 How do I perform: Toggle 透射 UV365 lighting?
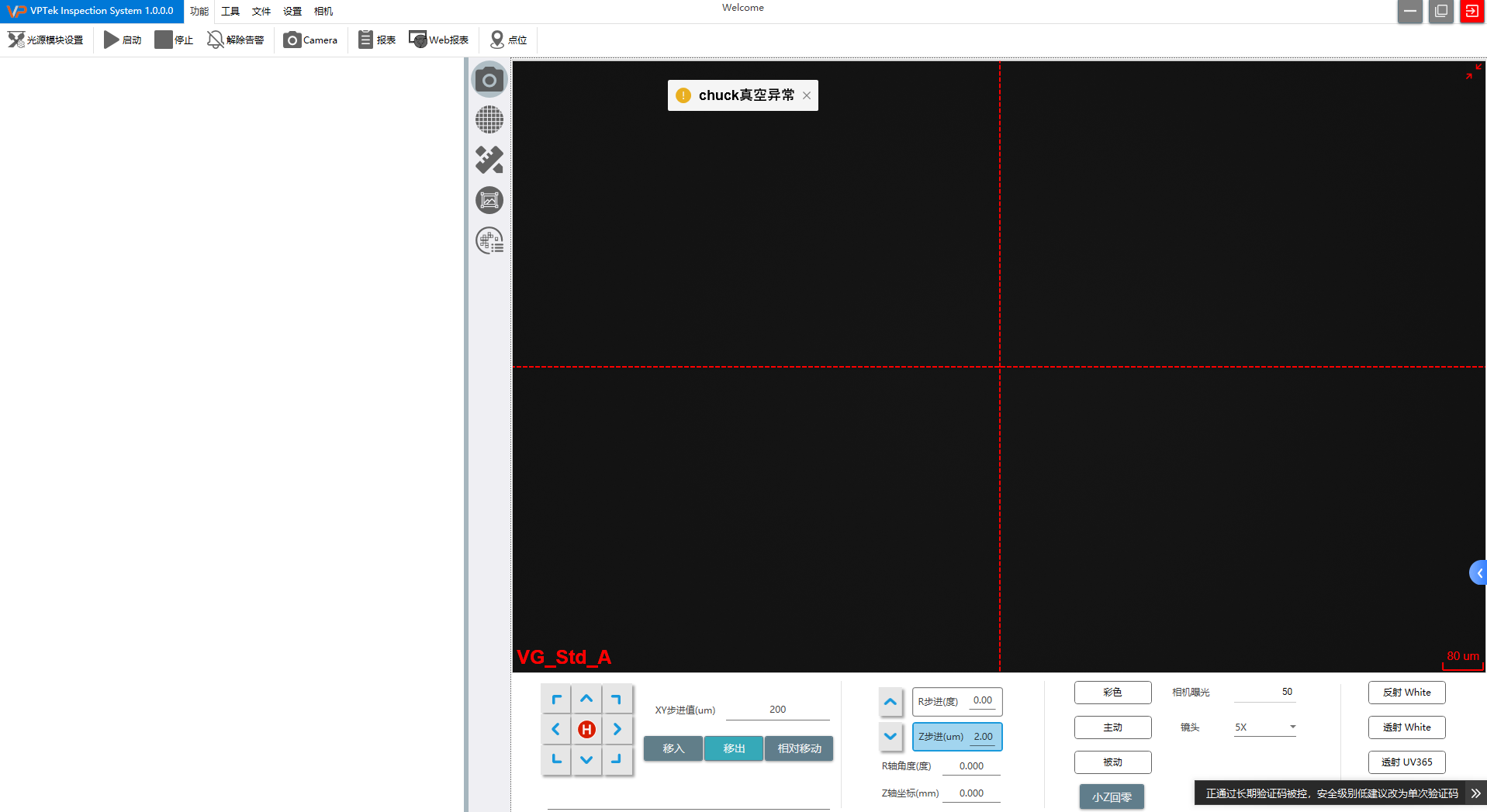tap(1406, 762)
